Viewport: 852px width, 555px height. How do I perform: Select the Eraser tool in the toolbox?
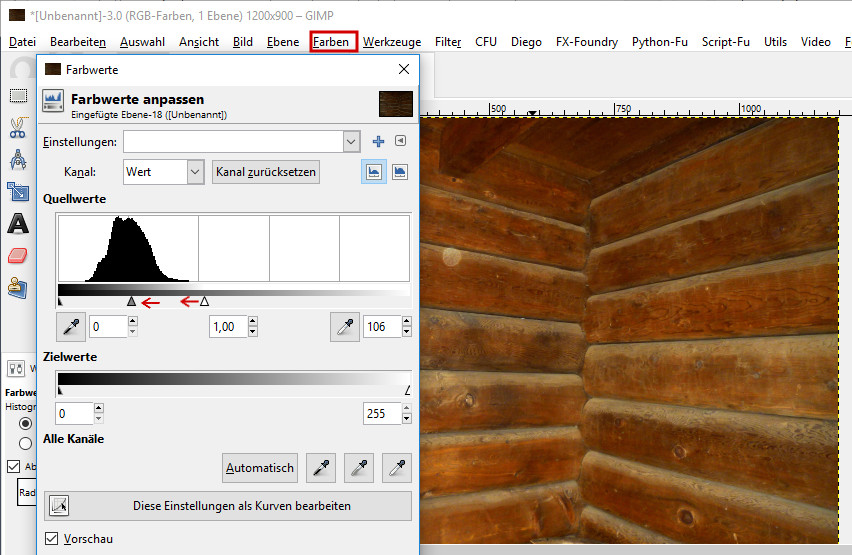[17, 256]
